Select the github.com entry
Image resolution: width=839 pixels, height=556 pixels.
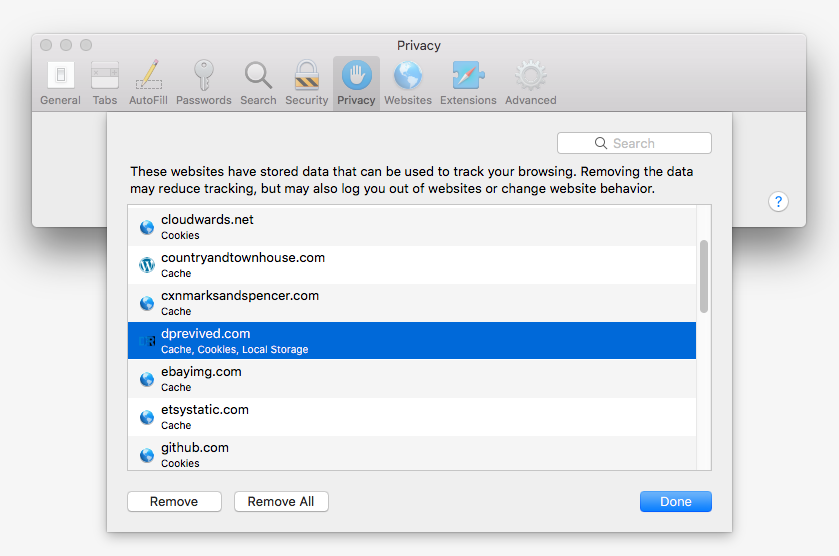pyautogui.click(x=412, y=454)
